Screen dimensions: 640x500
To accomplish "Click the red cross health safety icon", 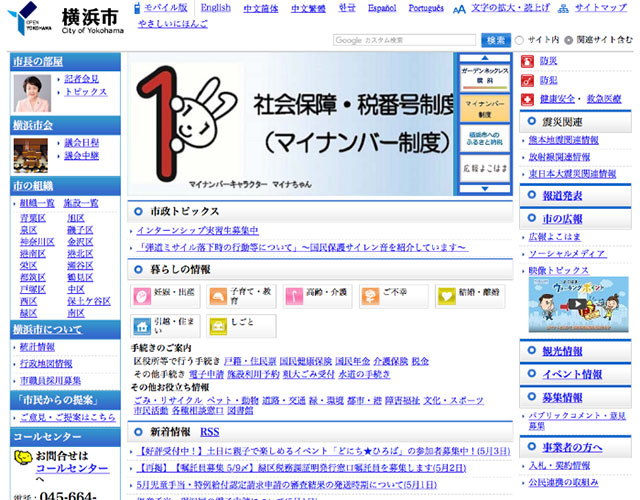I will [x=527, y=99].
